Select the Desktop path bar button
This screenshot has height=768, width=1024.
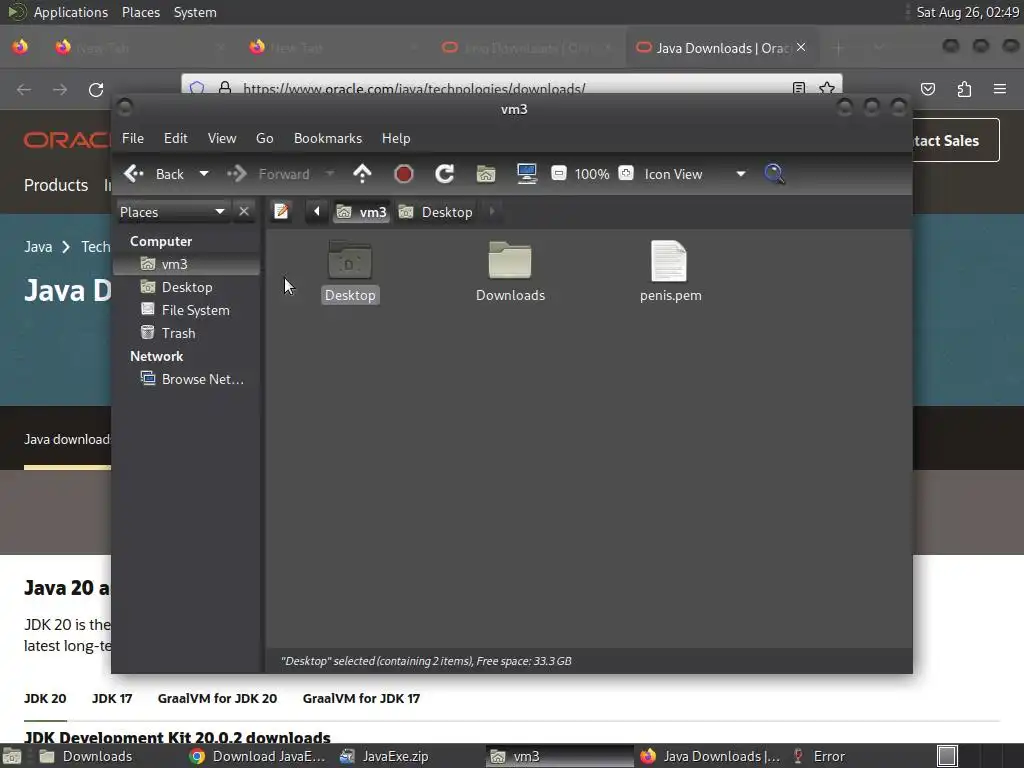click(x=436, y=212)
